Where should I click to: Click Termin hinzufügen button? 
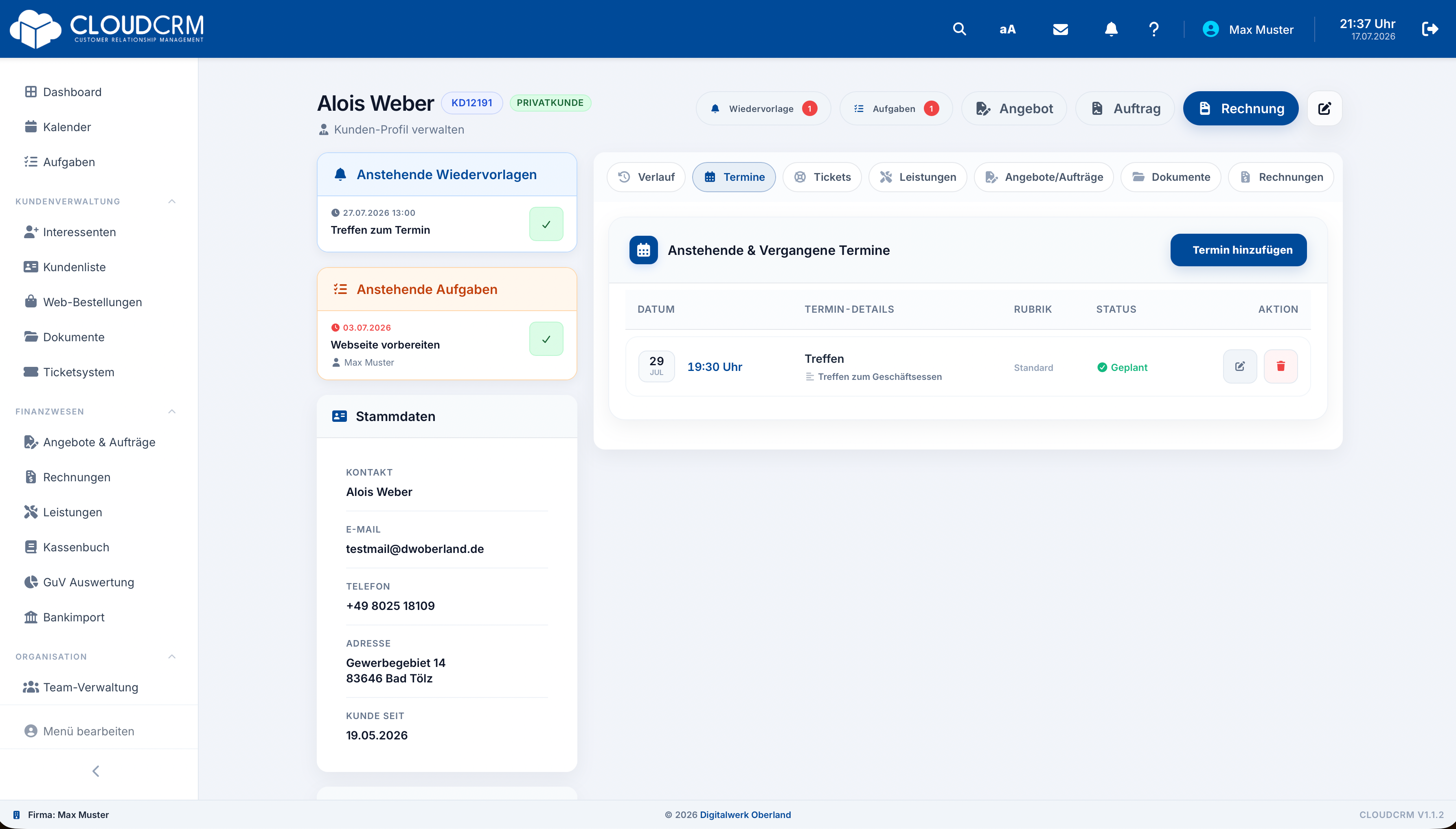click(1238, 250)
